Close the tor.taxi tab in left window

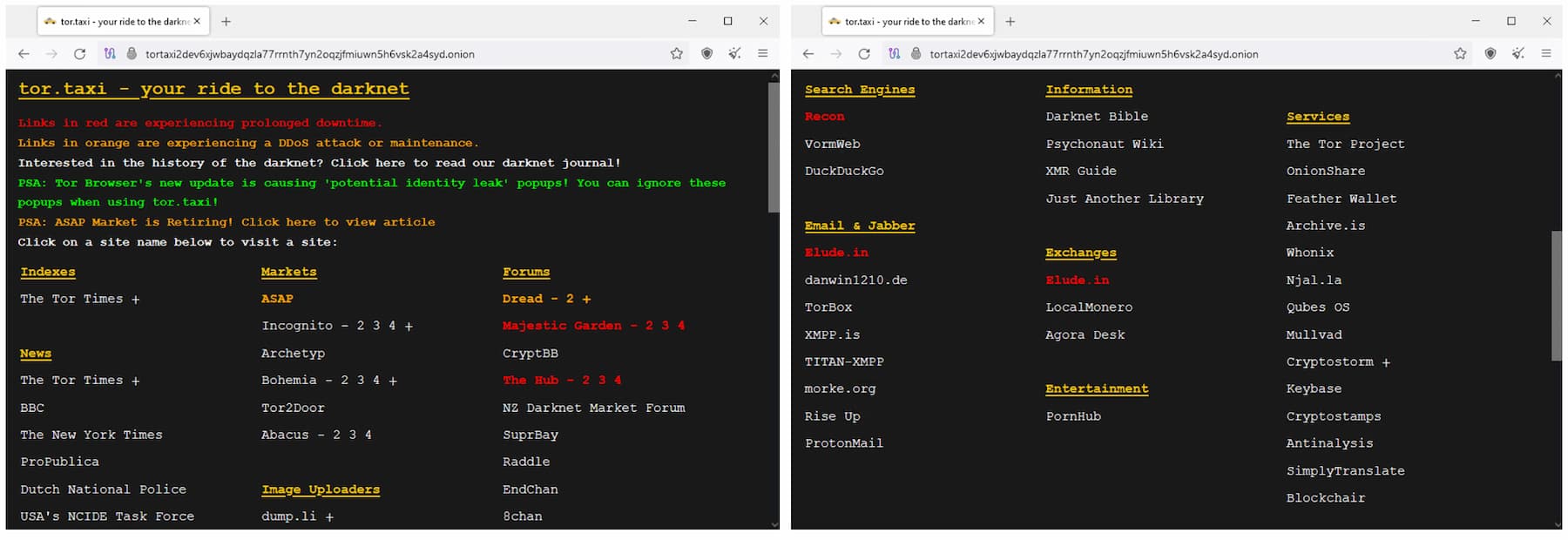[197, 21]
